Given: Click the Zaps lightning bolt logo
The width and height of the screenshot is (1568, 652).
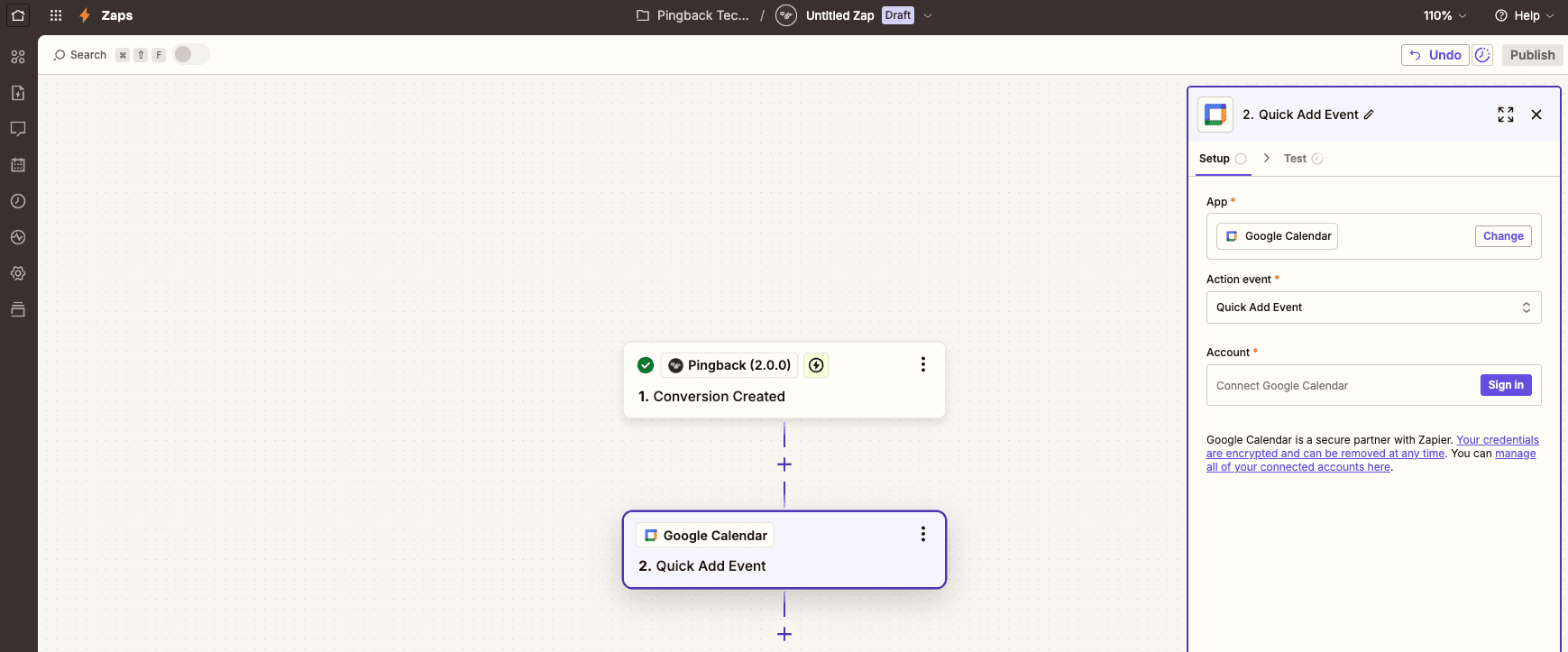Looking at the screenshot, I should click(x=85, y=15).
